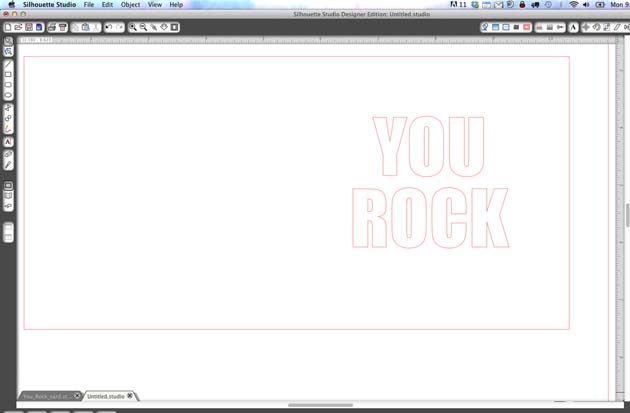Select the Eraser tool
Viewport: 630px width, 413px height.
(x=8, y=154)
